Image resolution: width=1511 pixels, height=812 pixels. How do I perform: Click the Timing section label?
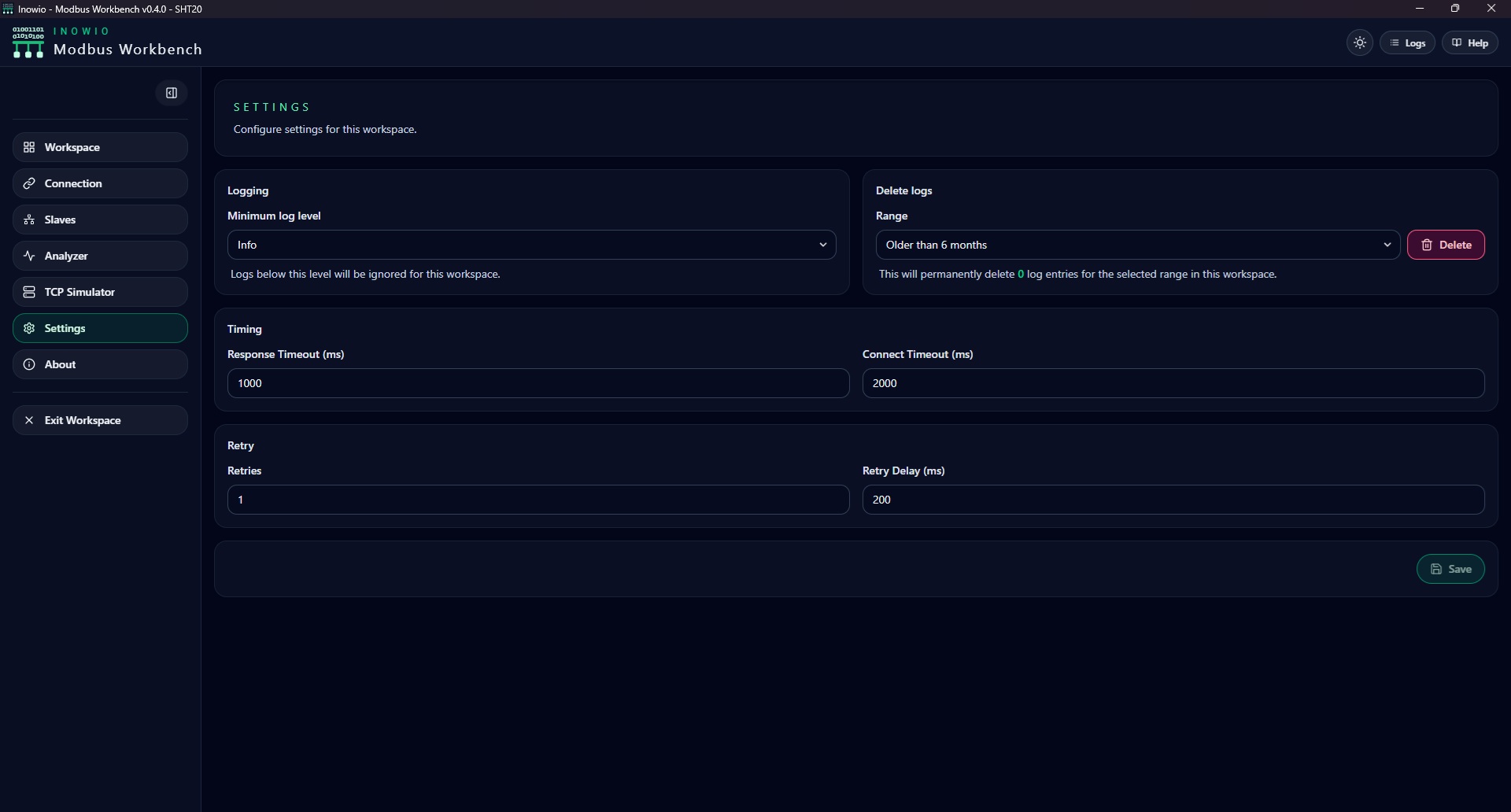[x=244, y=329]
